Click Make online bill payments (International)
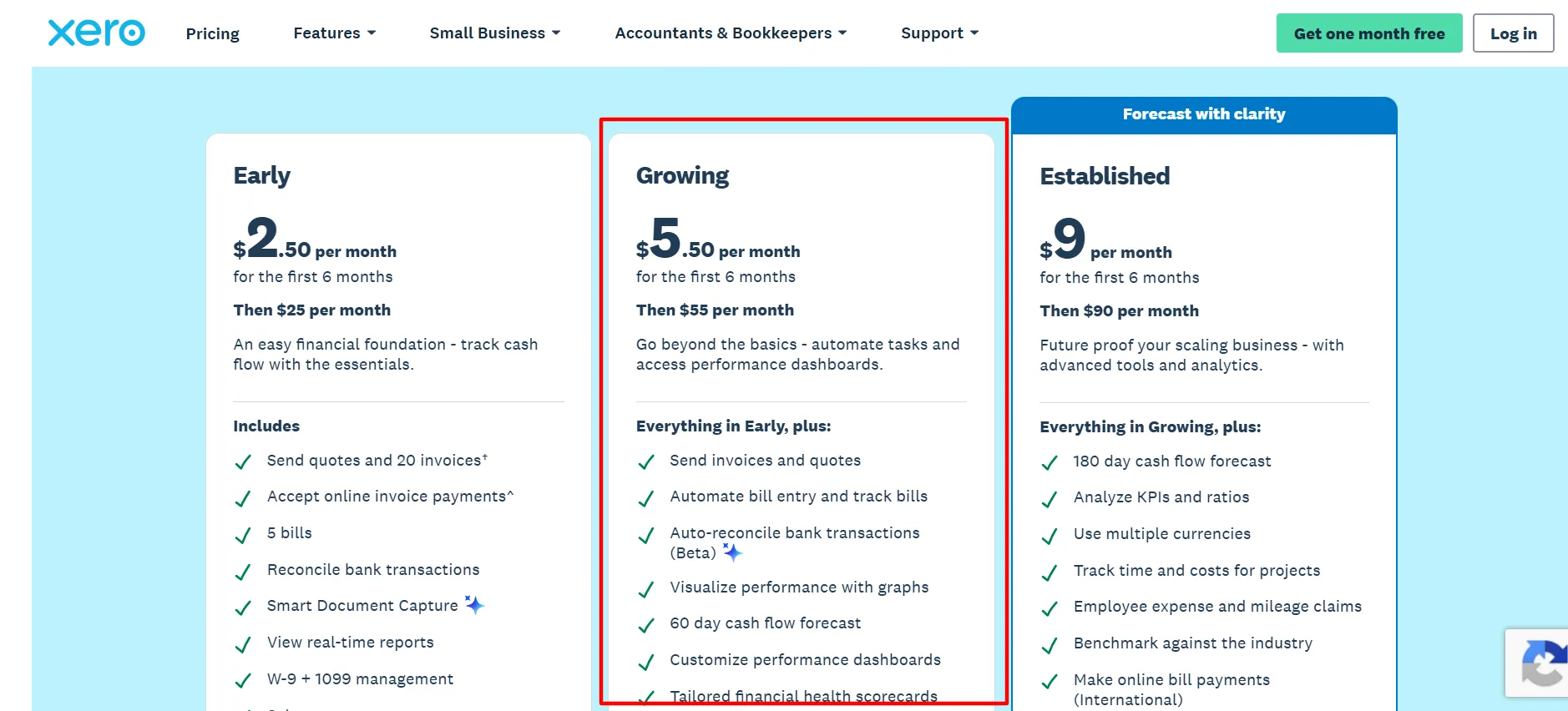The height and width of the screenshot is (711, 1568). pyautogui.click(x=1171, y=689)
